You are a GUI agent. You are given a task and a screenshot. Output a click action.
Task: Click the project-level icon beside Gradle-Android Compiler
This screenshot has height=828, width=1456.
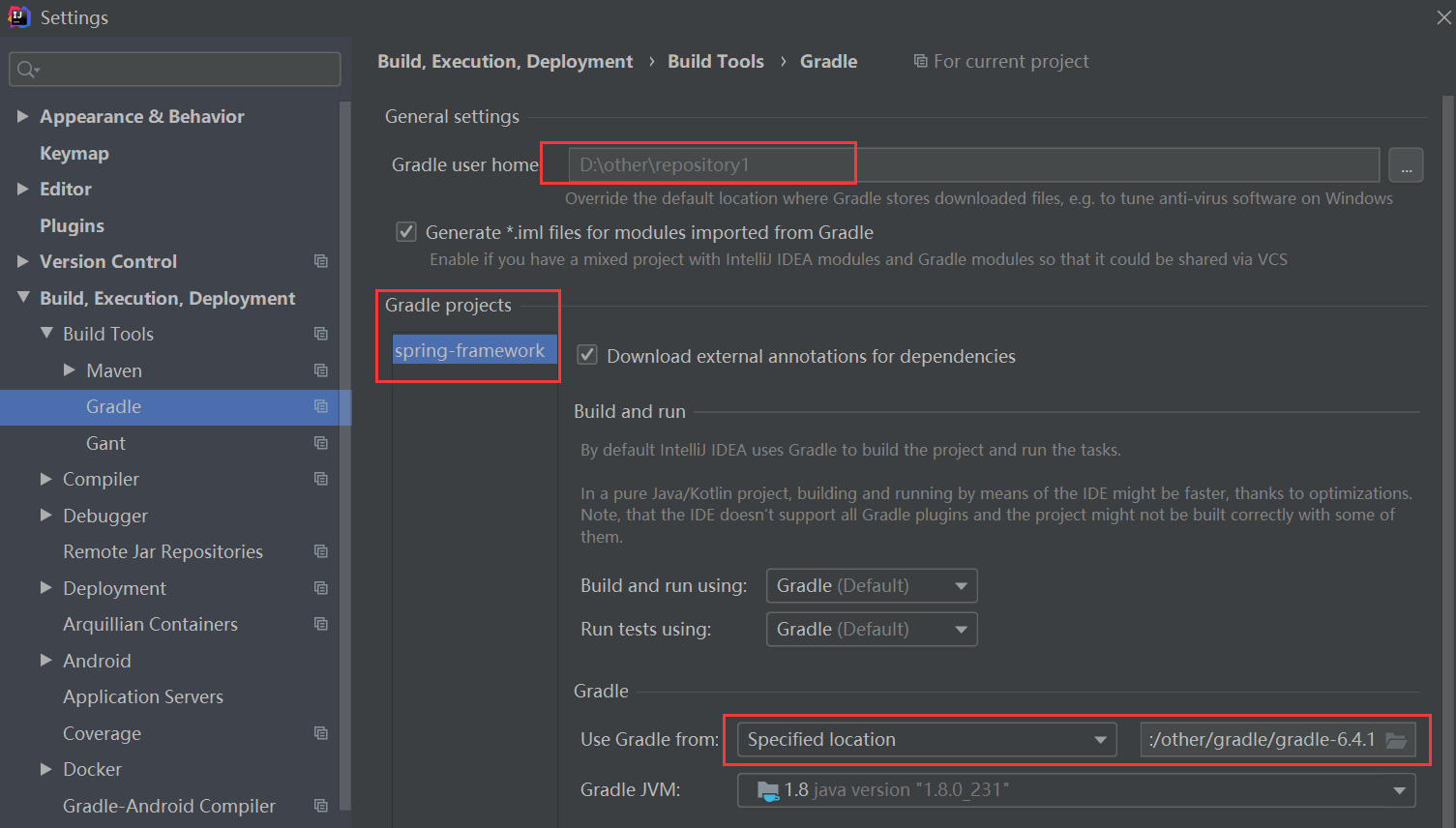point(321,806)
